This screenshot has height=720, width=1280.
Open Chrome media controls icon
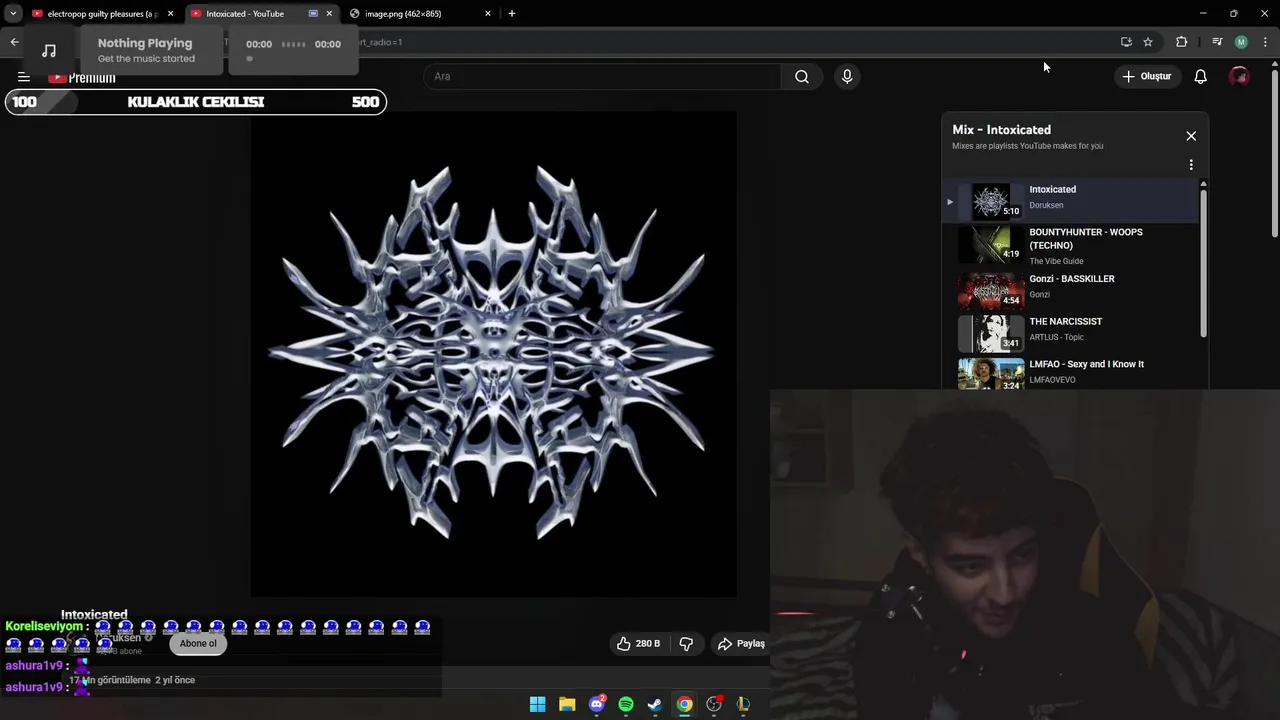pos(1217,42)
